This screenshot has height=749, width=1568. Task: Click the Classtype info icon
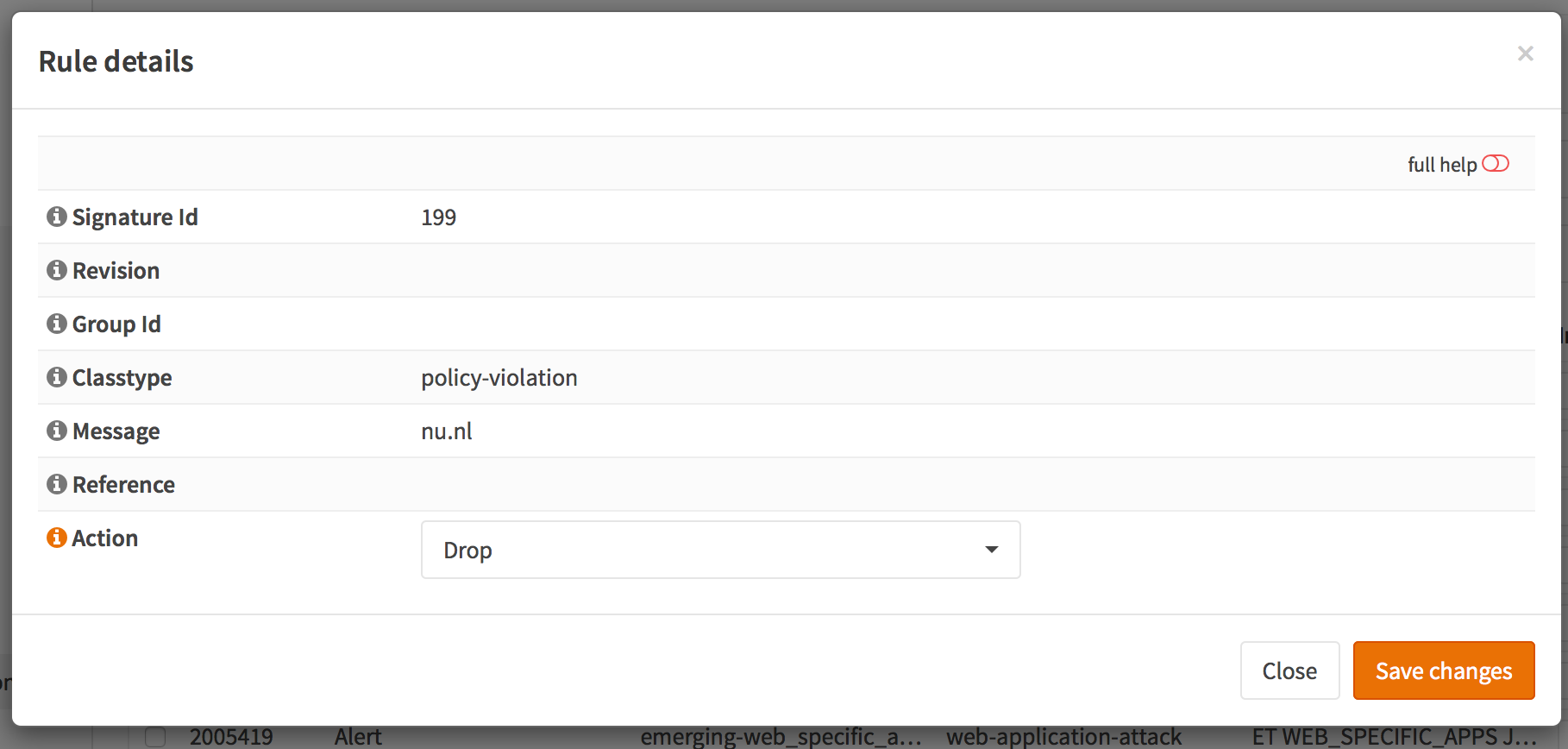coord(57,377)
